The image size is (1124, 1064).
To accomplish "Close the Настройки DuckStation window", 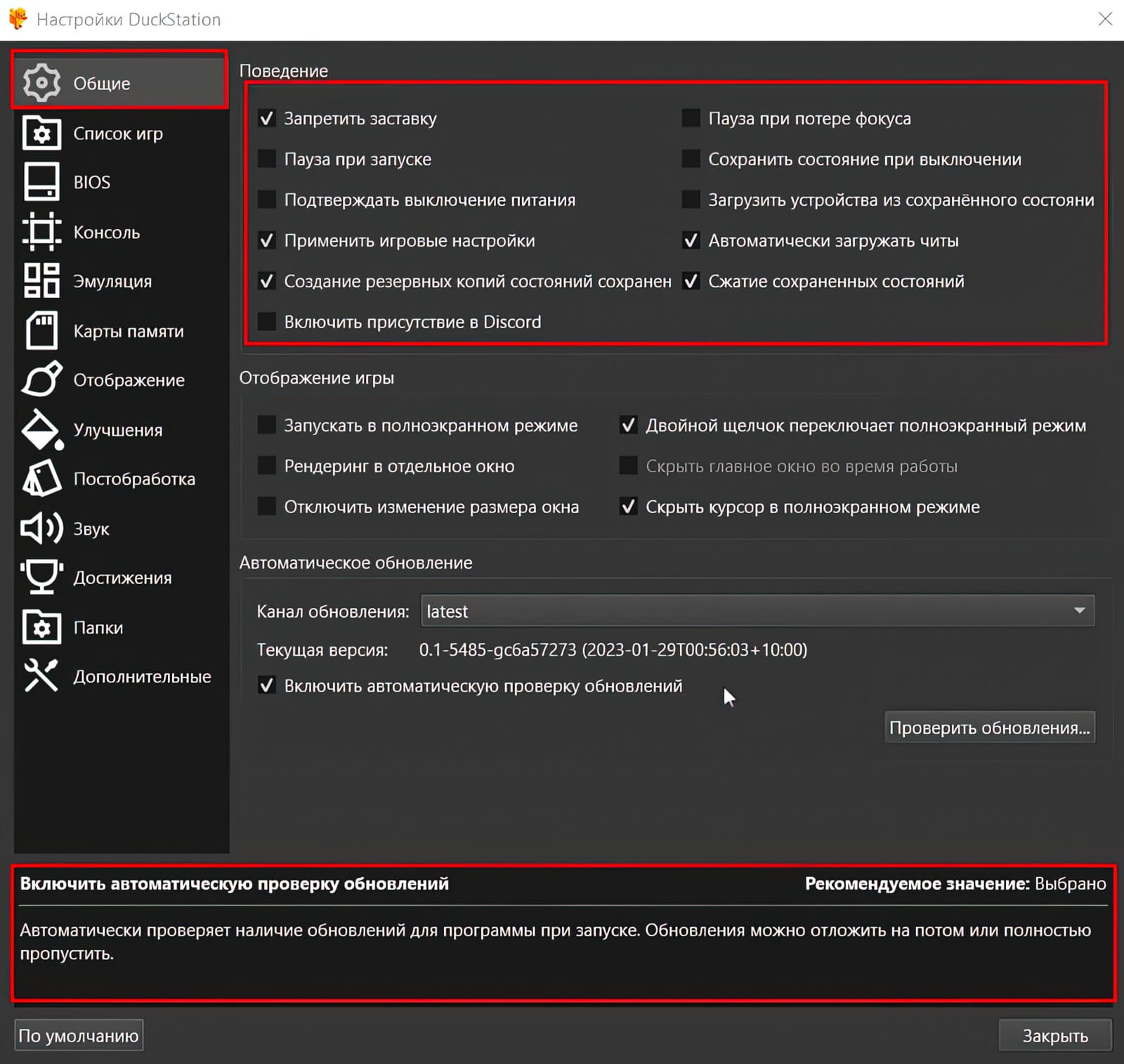I will (x=1105, y=19).
